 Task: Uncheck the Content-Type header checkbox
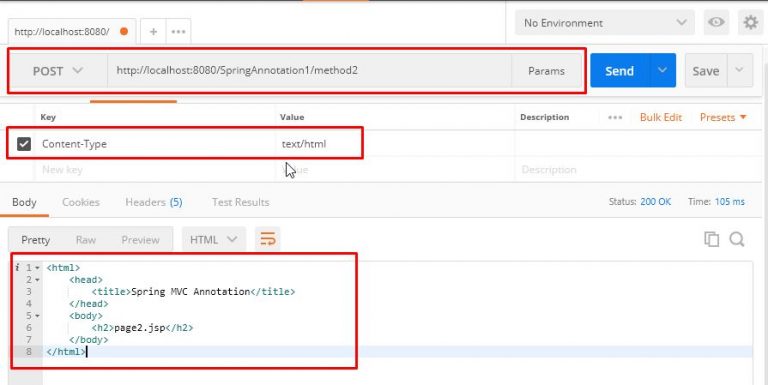pyautogui.click(x=24, y=144)
